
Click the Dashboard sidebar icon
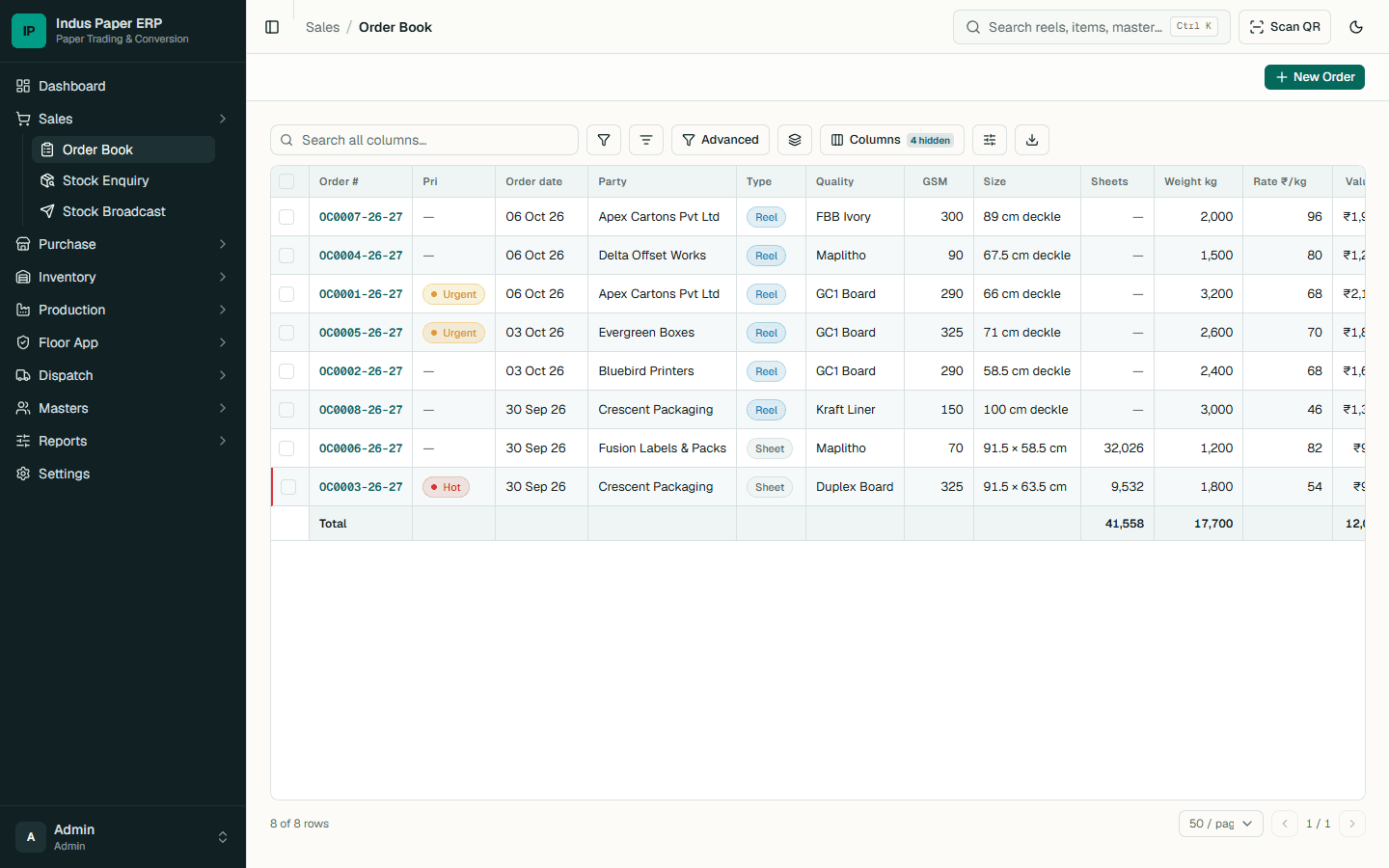[23, 86]
